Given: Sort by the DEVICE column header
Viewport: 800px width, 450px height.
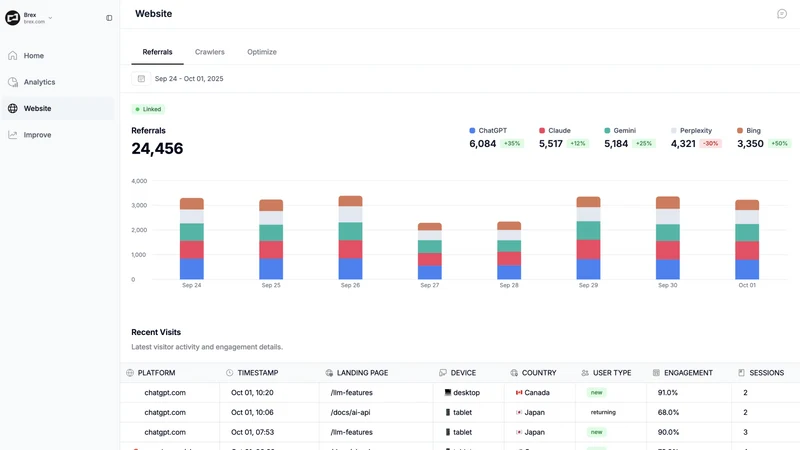Looking at the screenshot, I should click(463, 373).
